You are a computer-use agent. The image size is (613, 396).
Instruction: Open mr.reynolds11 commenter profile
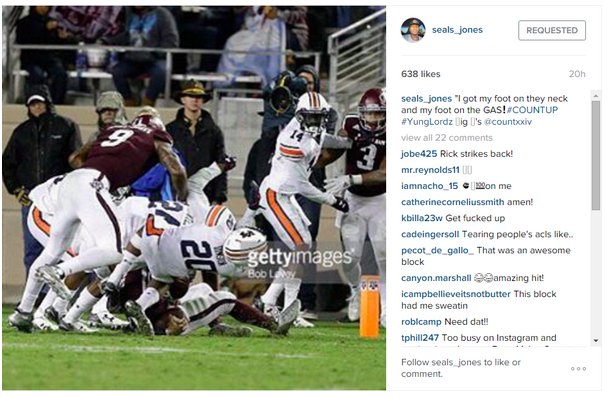click(430, 170)
